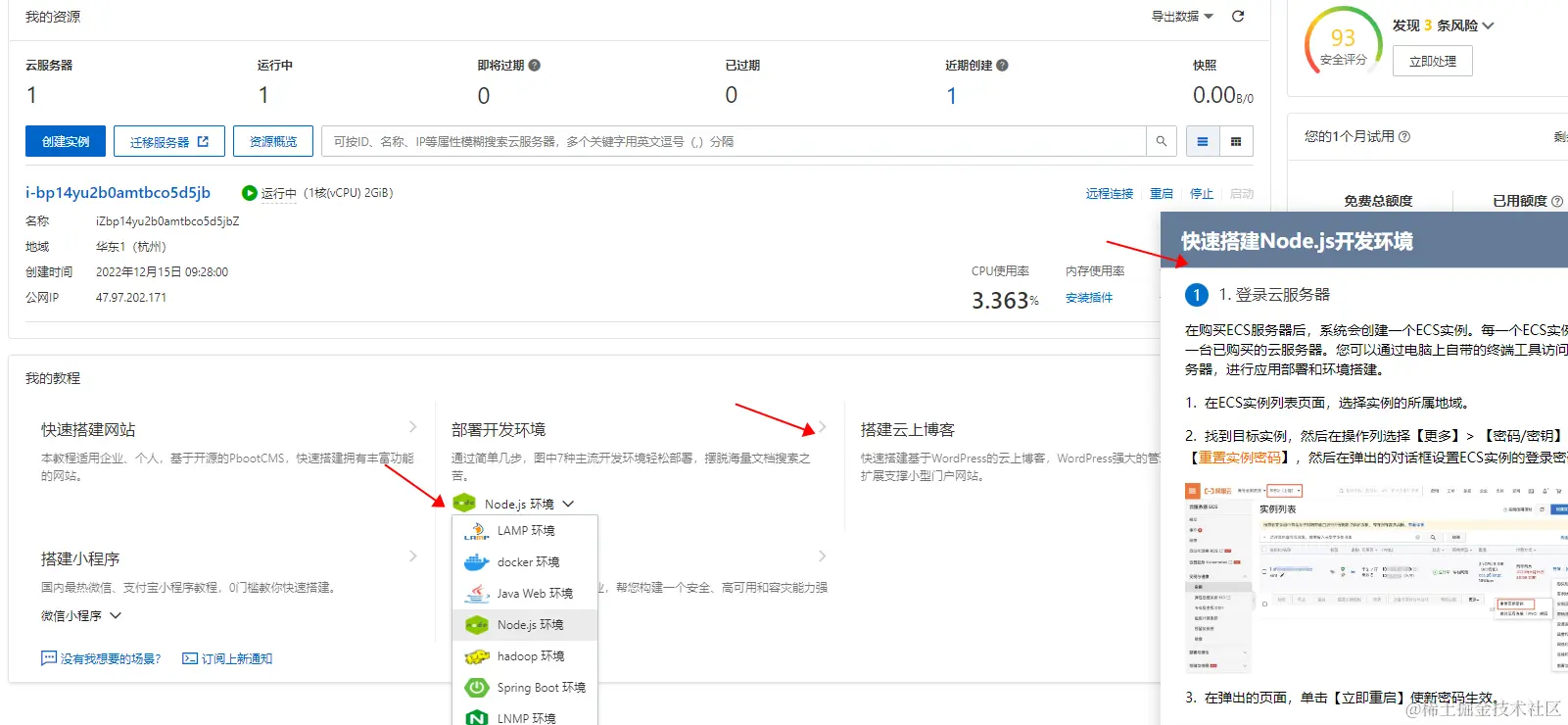This screenshot has height=725, width=1568.
Task: Focus the cloud server search input field
Action: pyautogui.click(x=734, y=141)
